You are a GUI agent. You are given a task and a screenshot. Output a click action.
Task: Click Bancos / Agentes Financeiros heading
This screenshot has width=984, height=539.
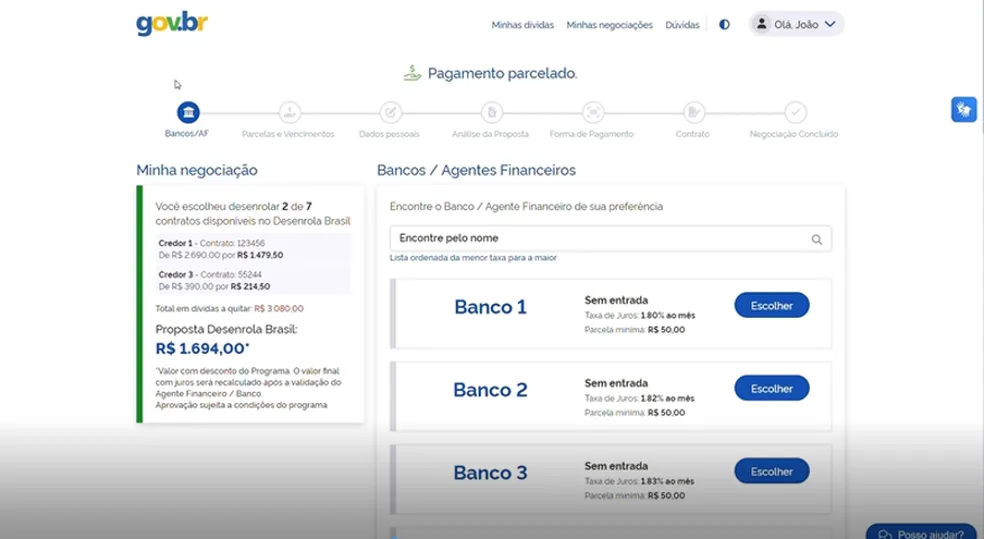coord(476,170)
